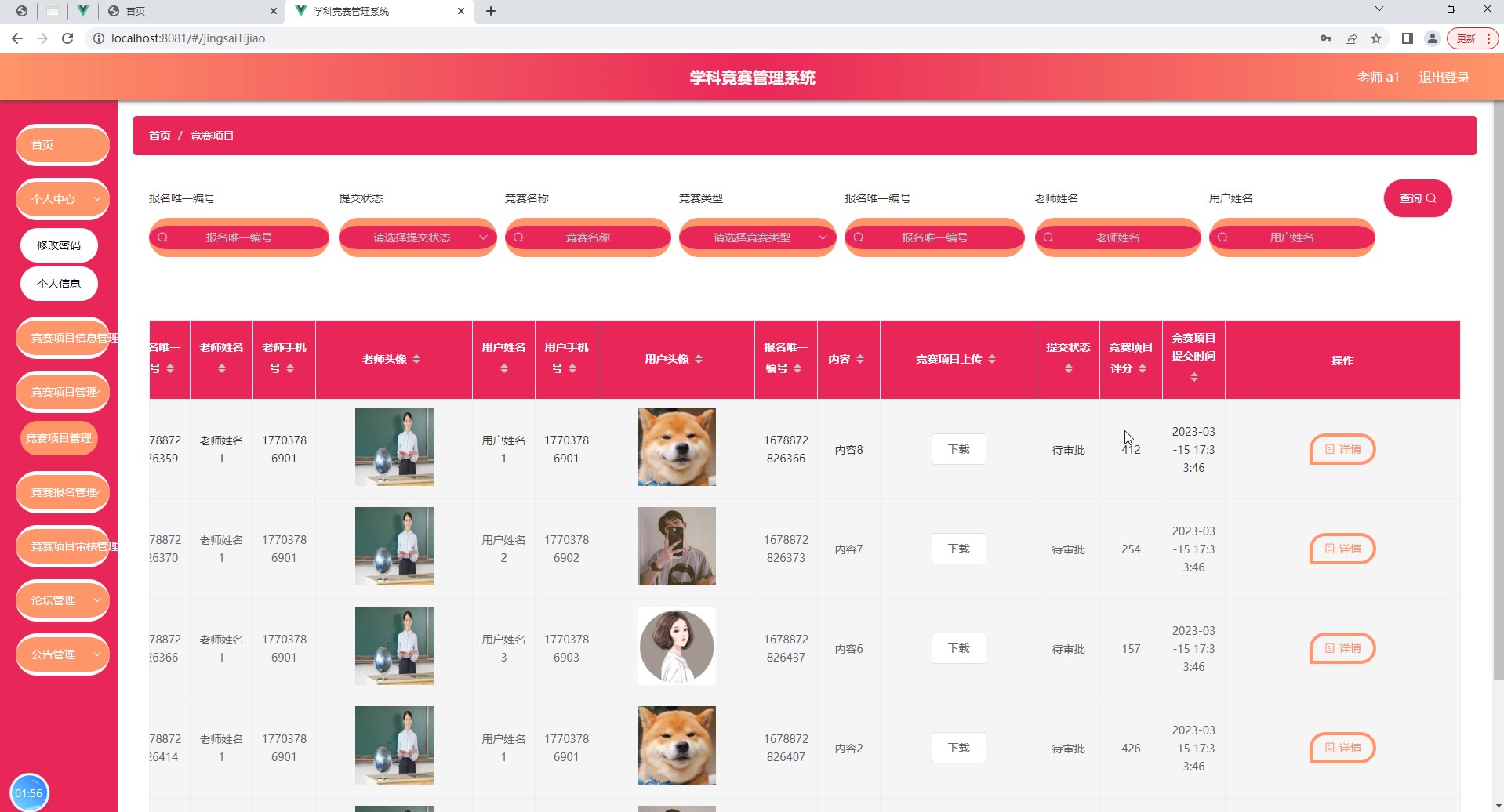
Task: Sort by 竞赛项目上传 column arrows
Action: coord(992,359)
